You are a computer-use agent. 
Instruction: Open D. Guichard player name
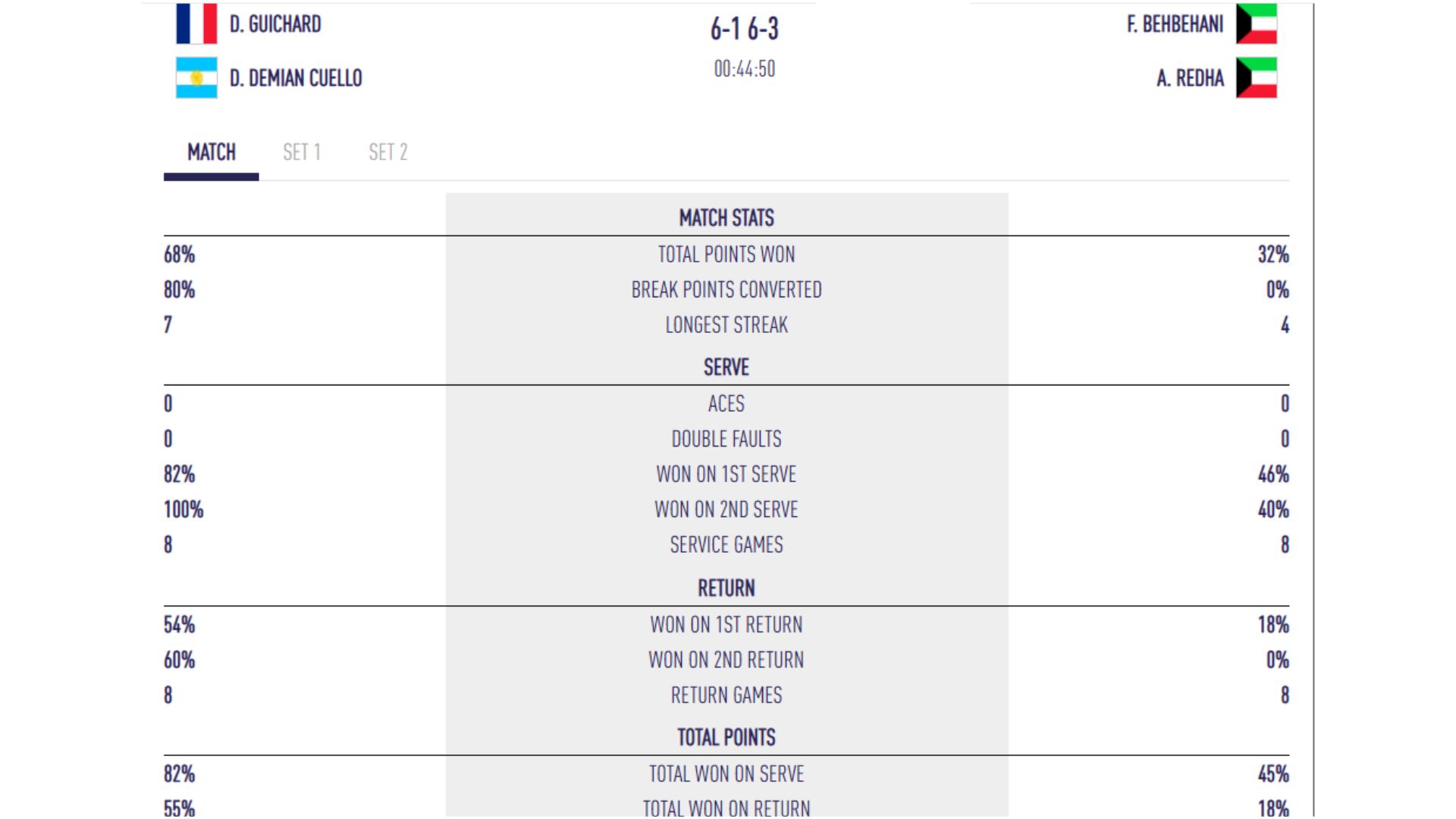tap(275, 24)
